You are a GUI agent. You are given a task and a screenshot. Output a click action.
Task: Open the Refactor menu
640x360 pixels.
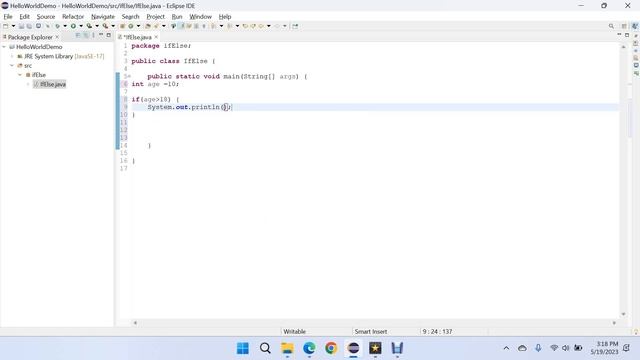pos(73,17)
